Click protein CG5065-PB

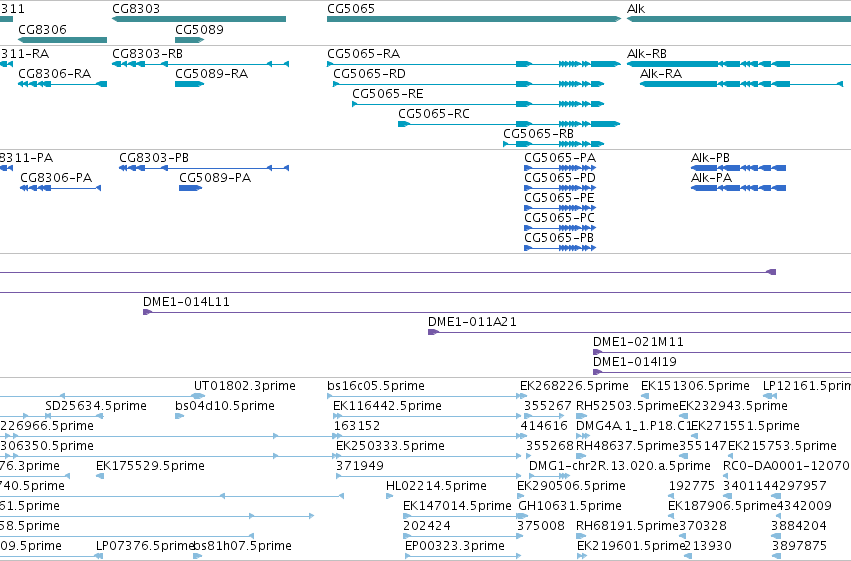pos(560,248)
